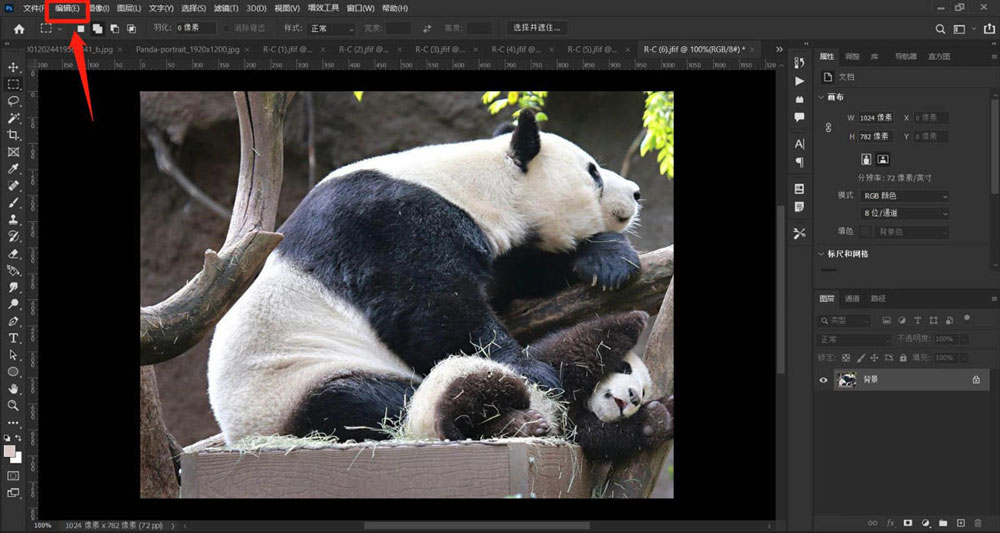Image resolution: width=1000 pixels, height=533 pixels.
Task: Select the Type tool in toolbar
Action: click(x=14, y=338)
